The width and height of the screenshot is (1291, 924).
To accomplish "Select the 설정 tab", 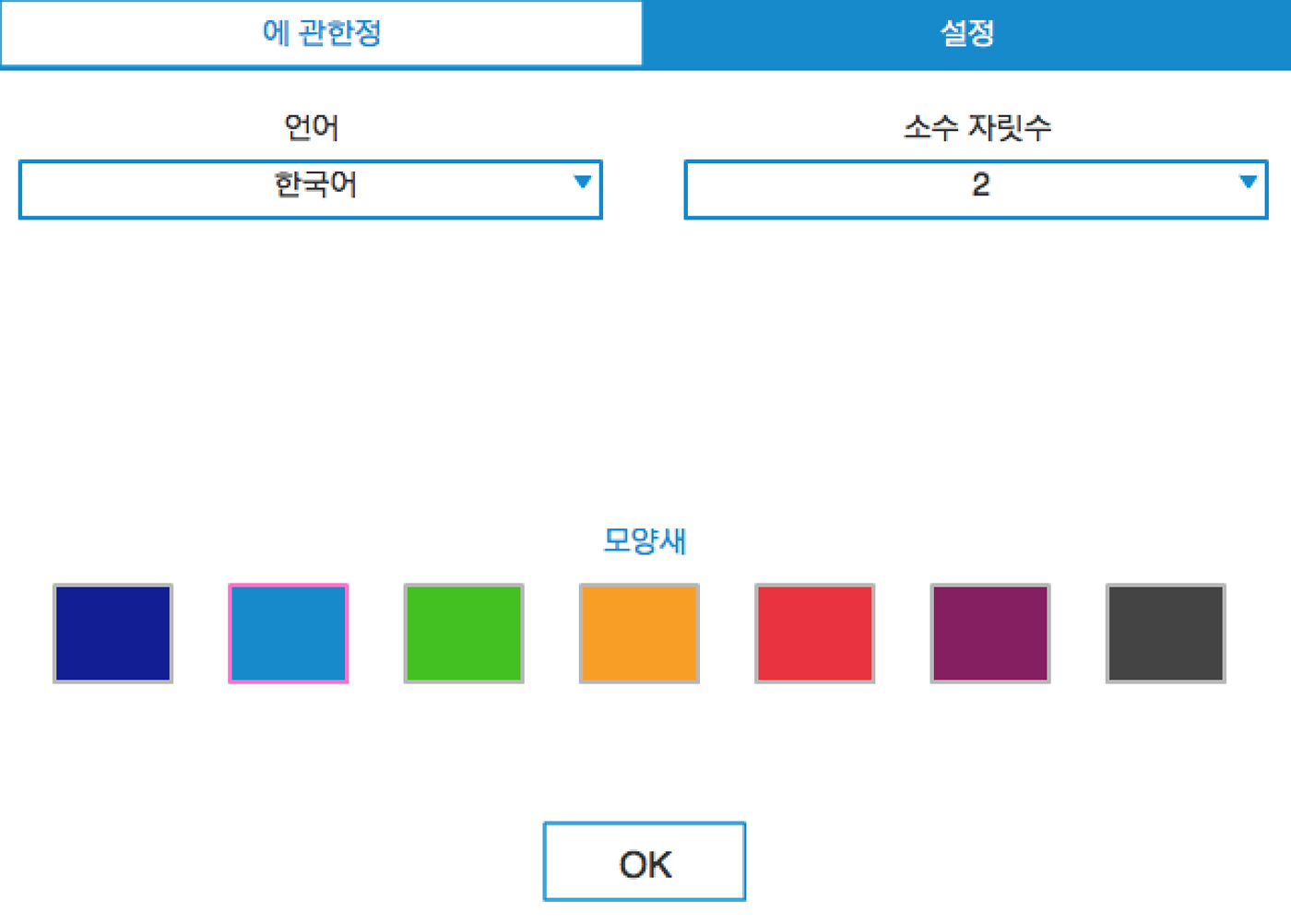I will click(968, 33).
